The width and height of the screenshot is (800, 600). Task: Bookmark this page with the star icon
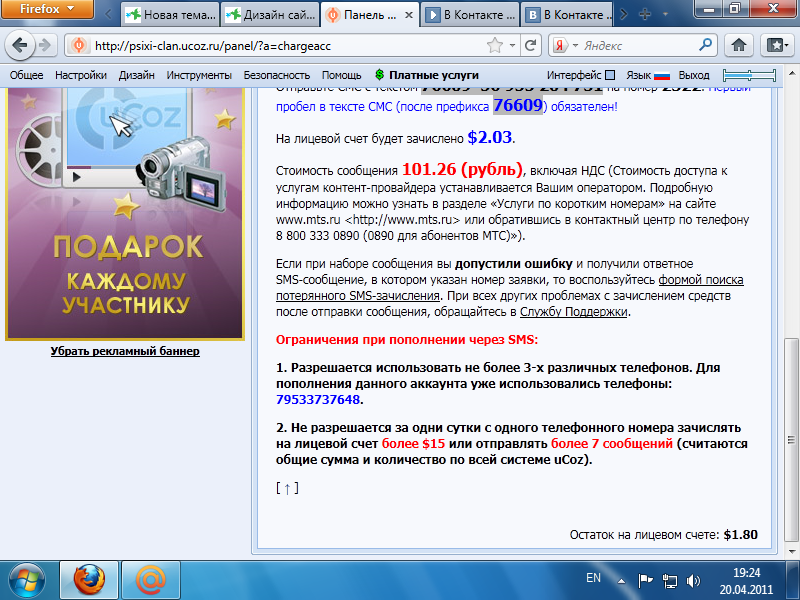click(494, 45)
